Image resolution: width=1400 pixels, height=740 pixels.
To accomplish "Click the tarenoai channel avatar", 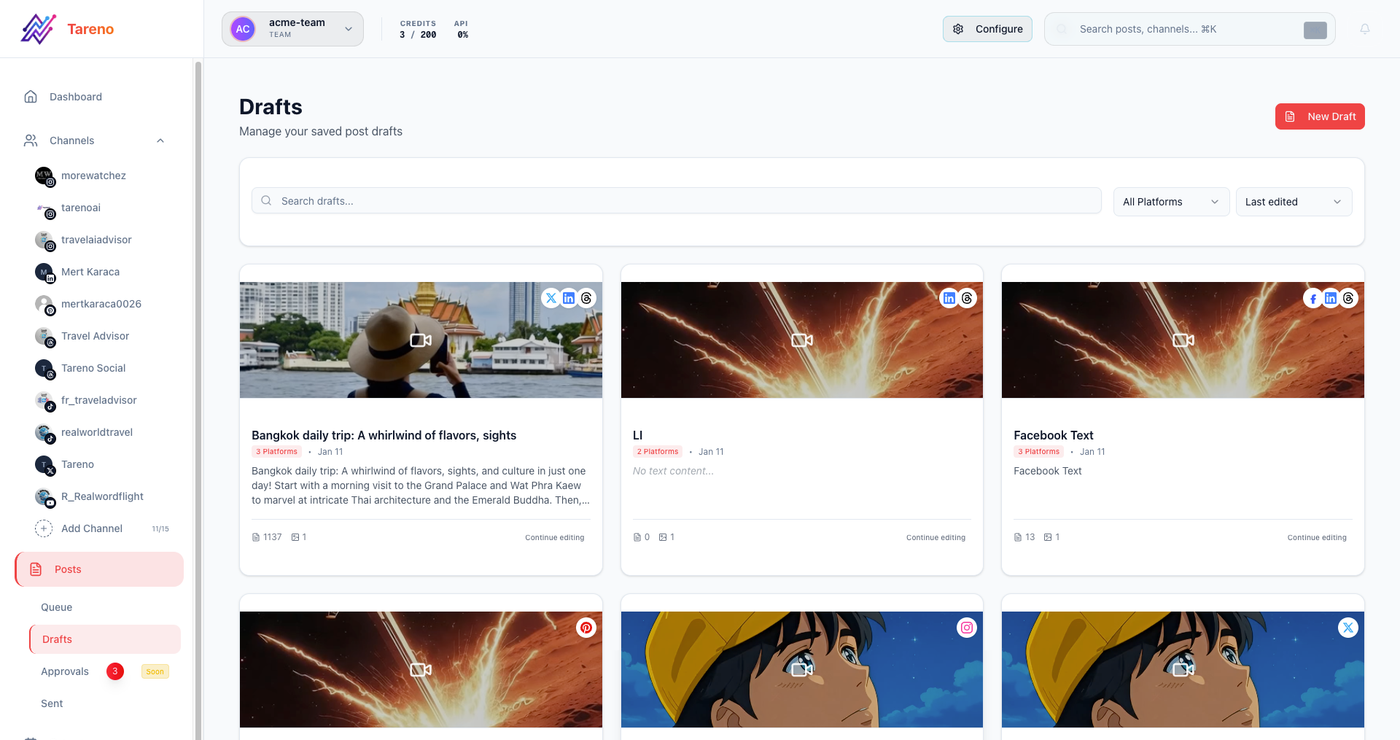I will (44, 208).
